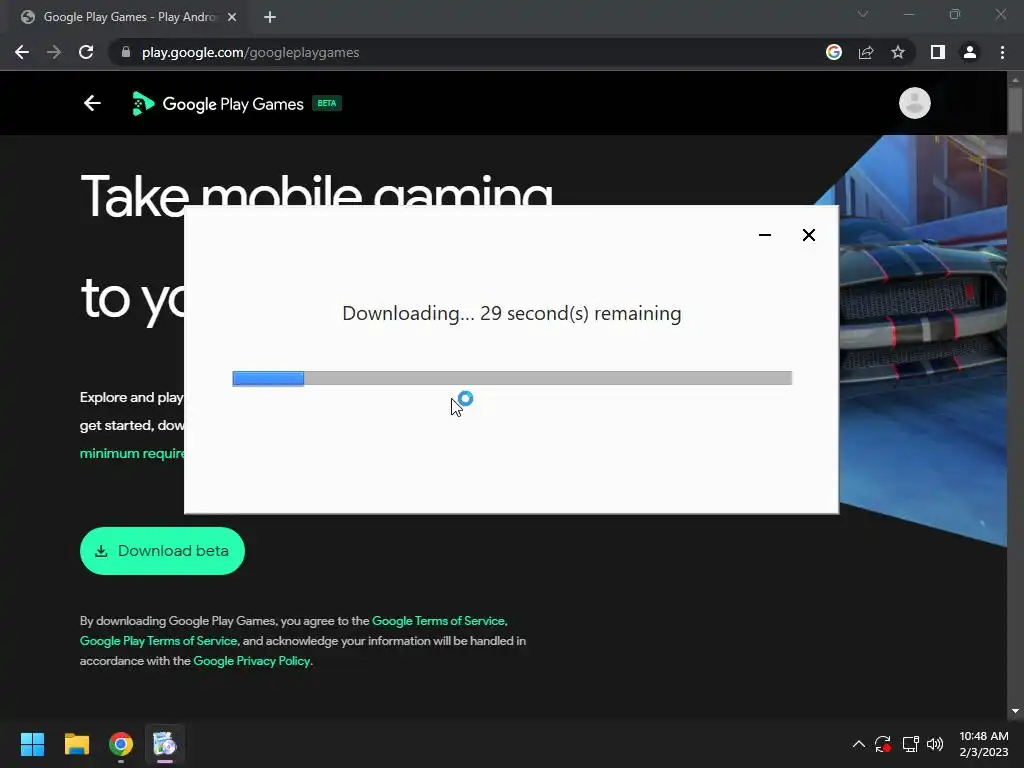The image size is (1024, 768).
Task: Switch to Chrome in the taskbar
Action: point(121,744)
